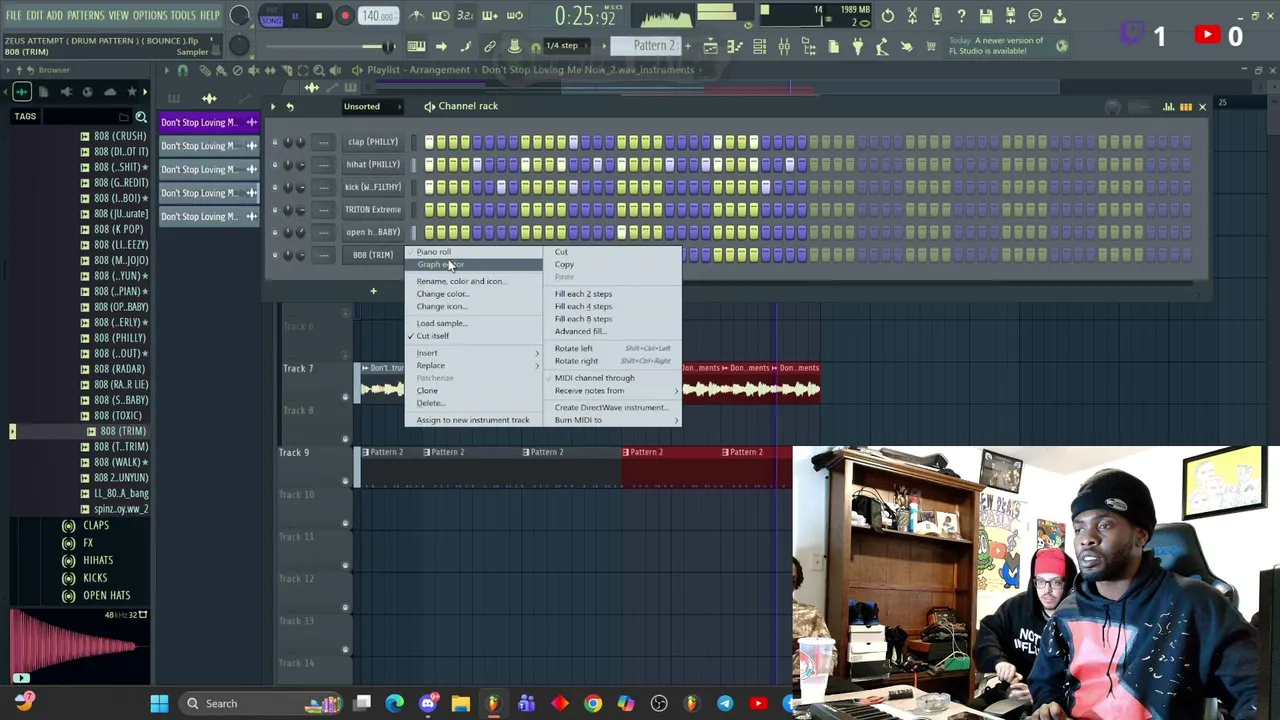Click the kick channel name button

click(x=372, y=187)
